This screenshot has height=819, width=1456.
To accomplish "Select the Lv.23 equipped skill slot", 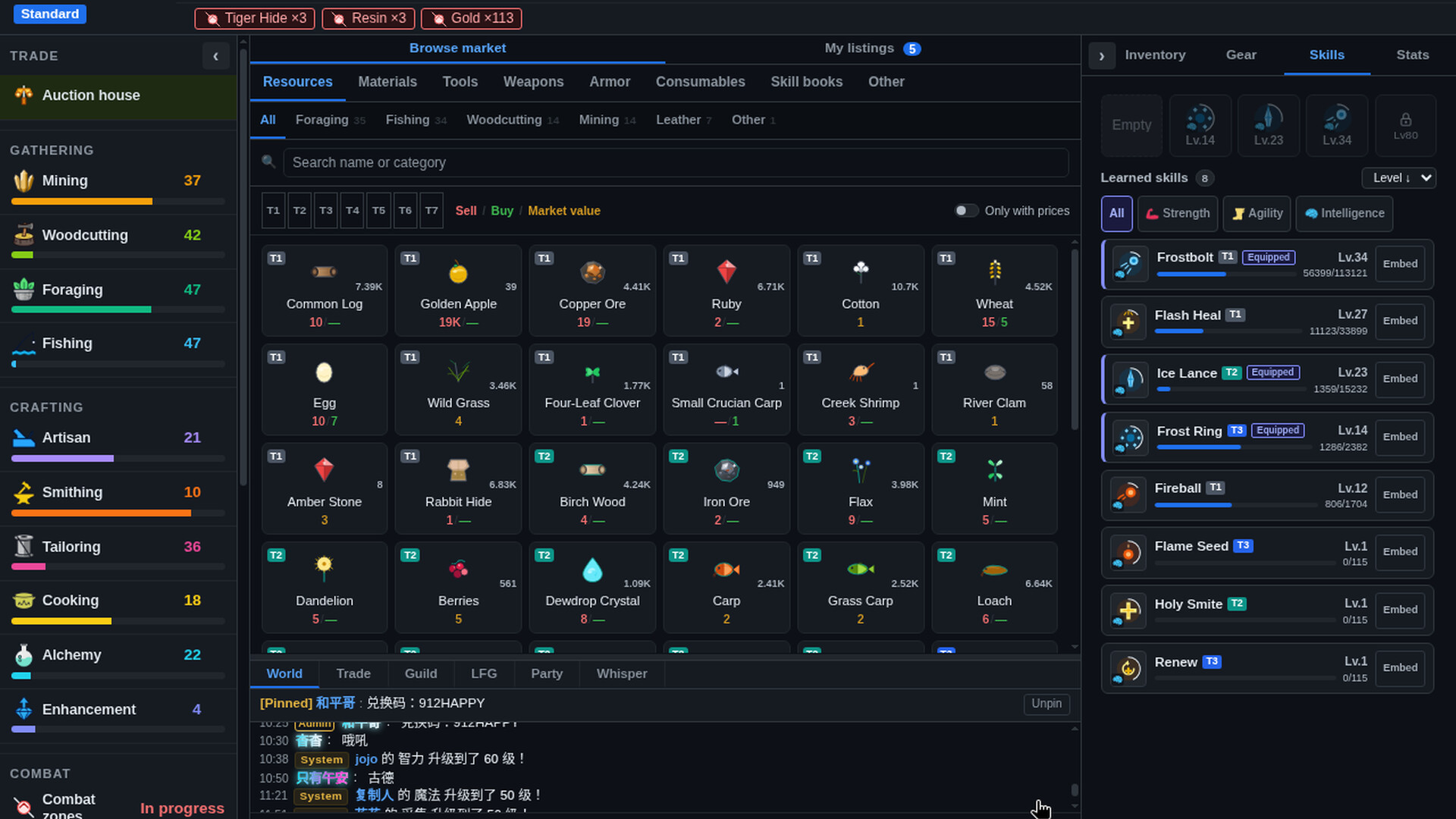I will click(x=1269, y=125).
